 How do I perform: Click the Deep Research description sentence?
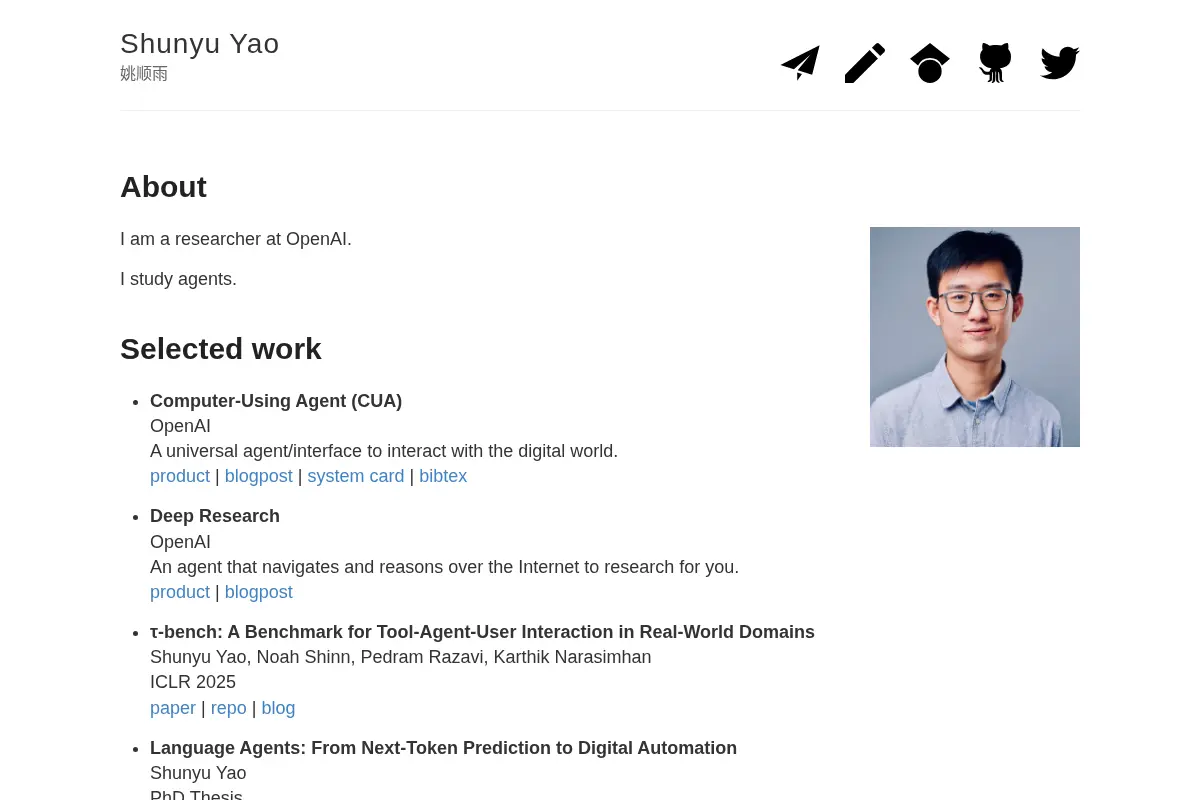click(444, 567)
